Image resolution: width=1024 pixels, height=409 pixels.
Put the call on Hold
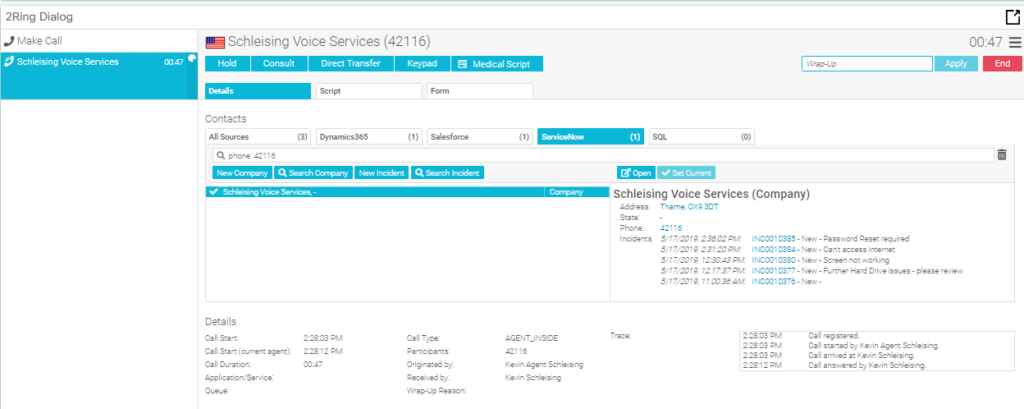click(x=226, y=64)
